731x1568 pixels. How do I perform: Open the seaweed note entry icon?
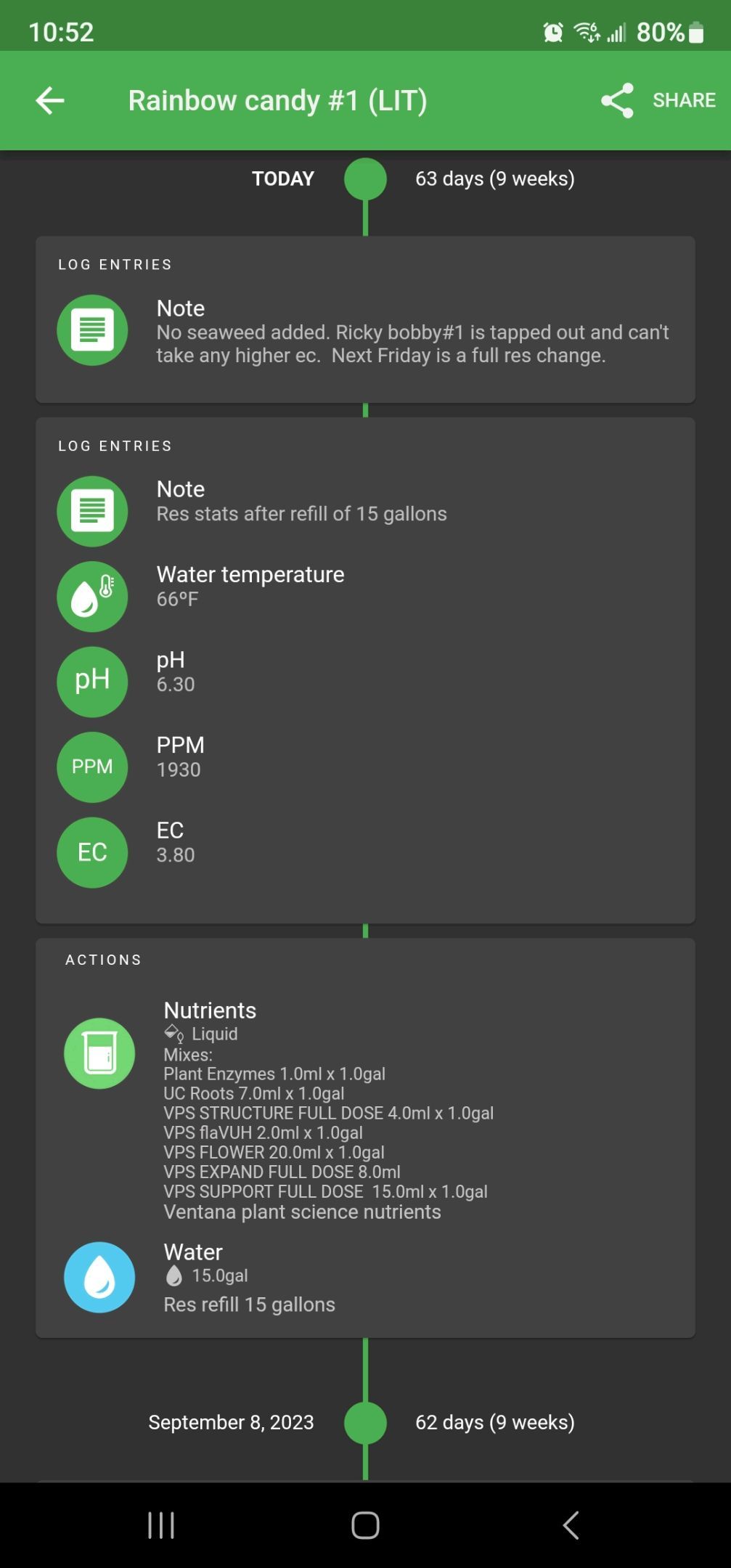click(92, 330)
